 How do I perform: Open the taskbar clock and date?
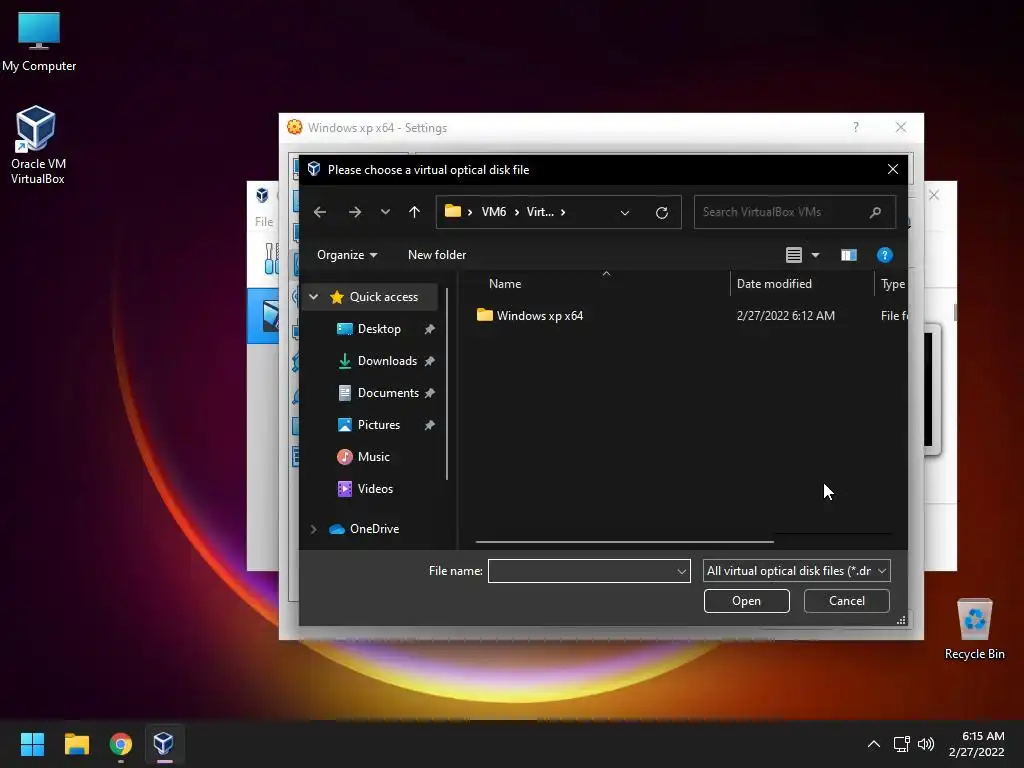click(x=977, y=744)
